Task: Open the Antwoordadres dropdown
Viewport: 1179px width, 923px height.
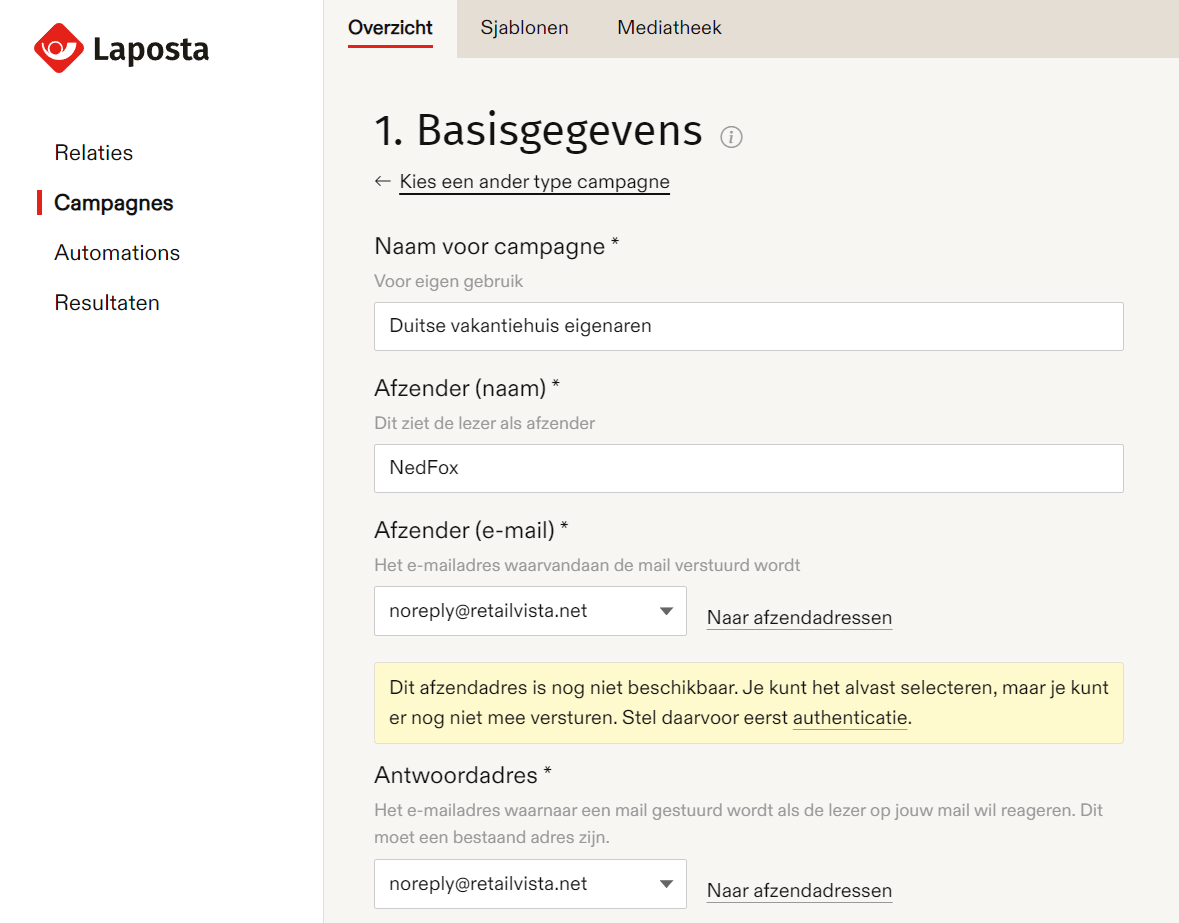Action: pyautogui.click(x=666, y=884)
